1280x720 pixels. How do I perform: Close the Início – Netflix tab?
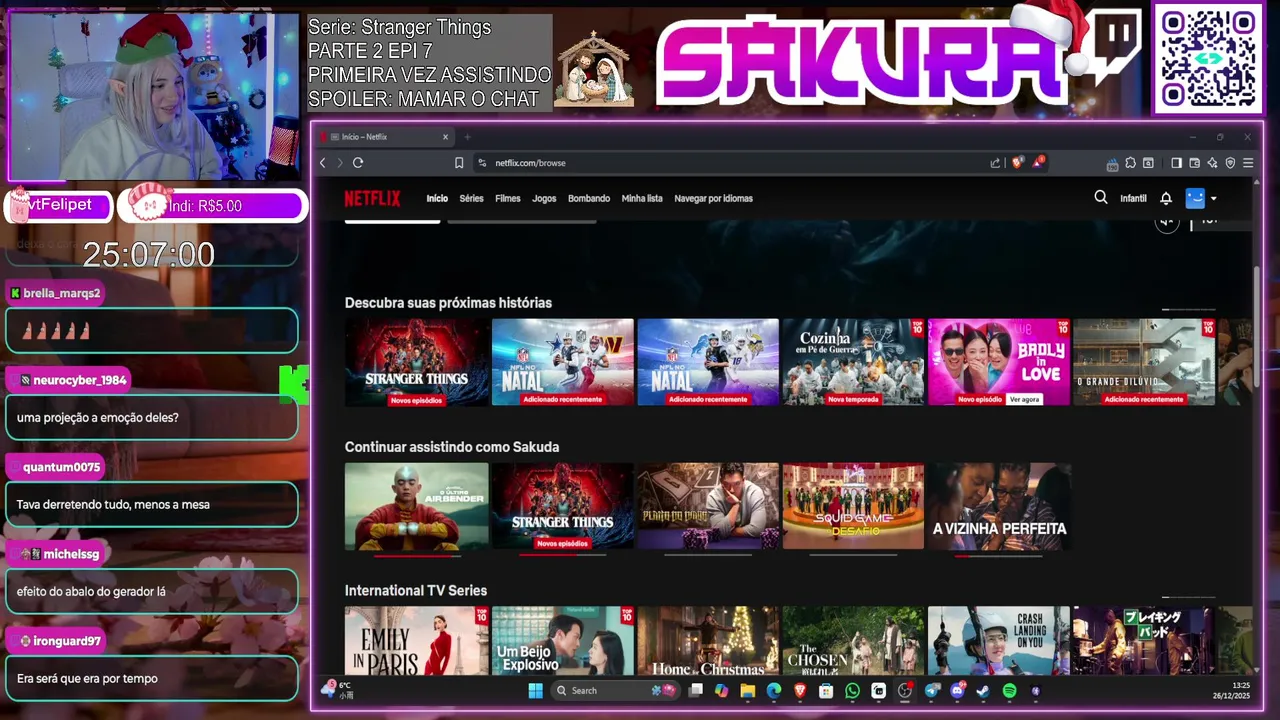446,137
